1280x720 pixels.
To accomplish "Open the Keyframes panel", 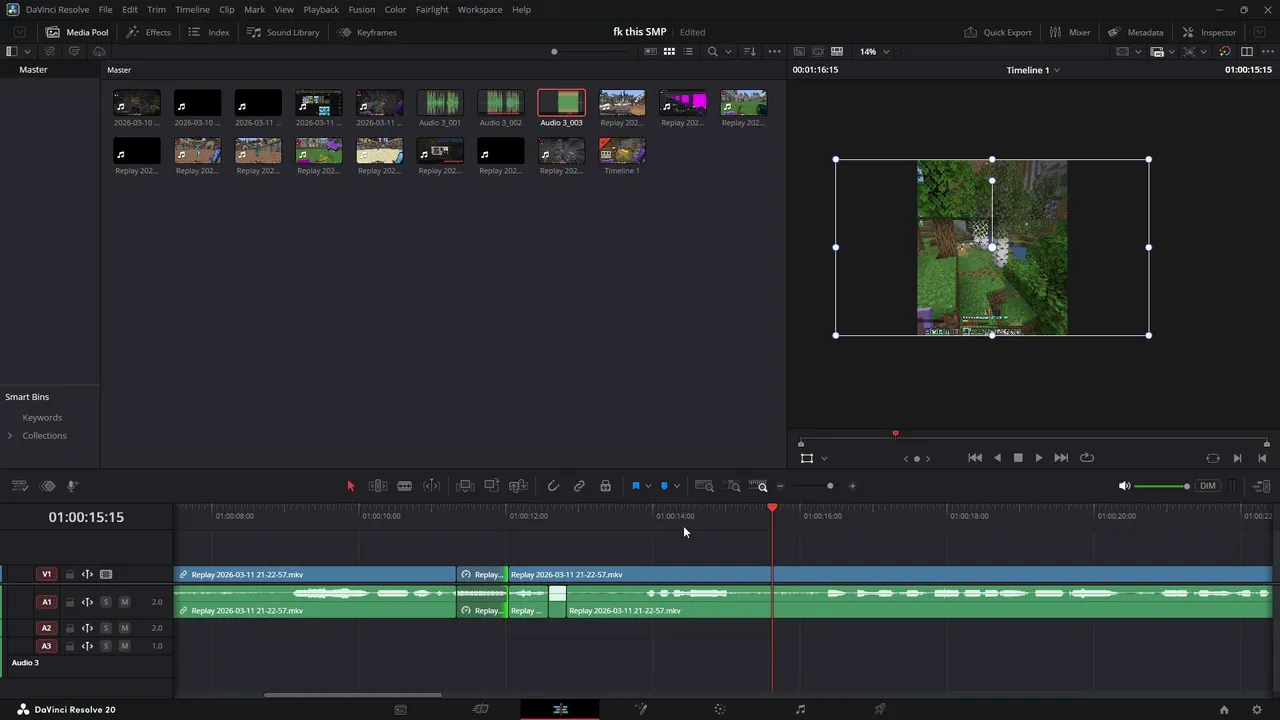I will coord(367,32).
